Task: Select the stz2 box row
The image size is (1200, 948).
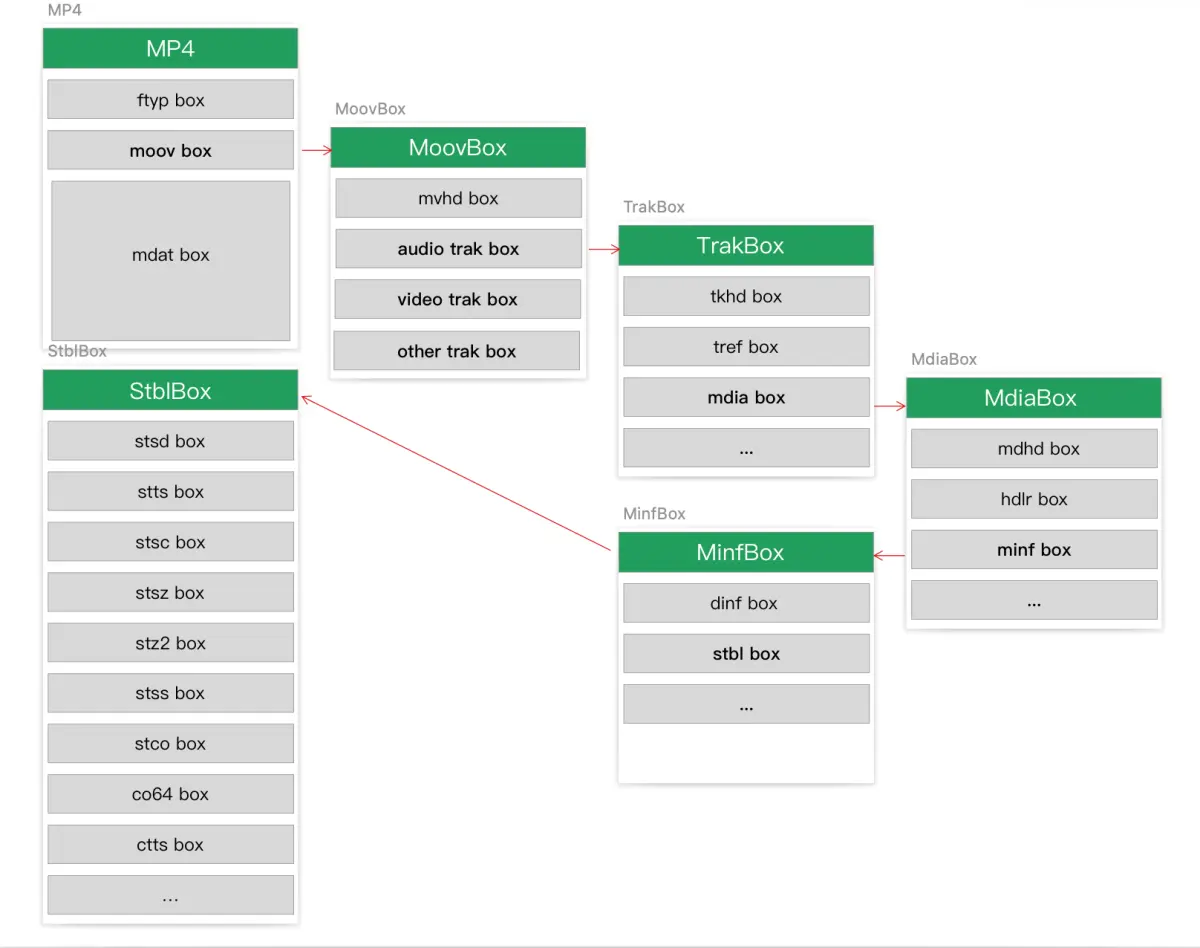Action: pos(170,643)
